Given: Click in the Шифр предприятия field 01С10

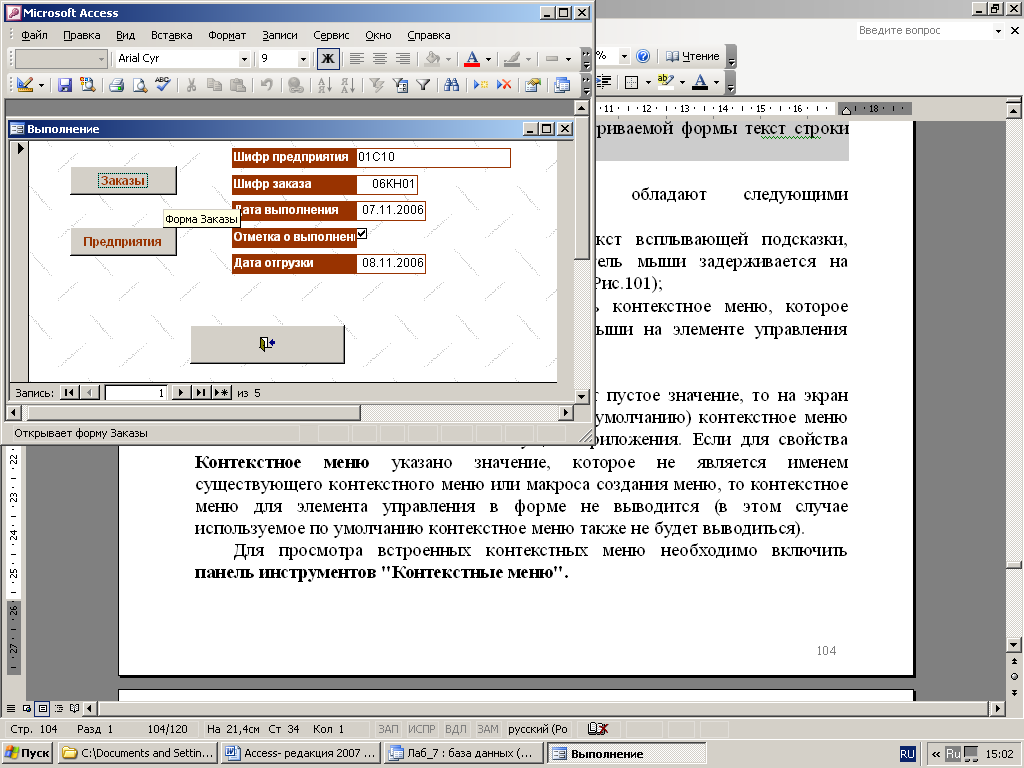Looking at the screenshot, I should (x=433, y=157).
